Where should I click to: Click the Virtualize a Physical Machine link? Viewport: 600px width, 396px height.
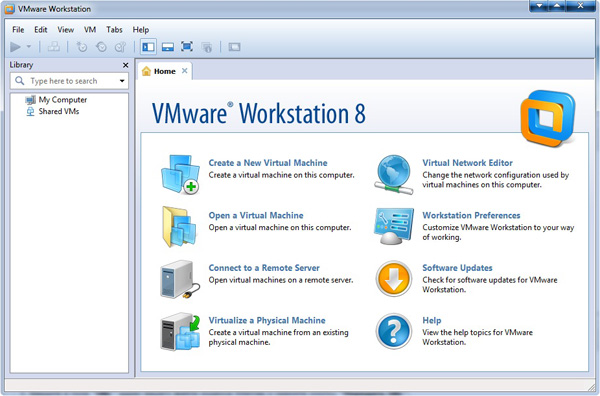[x=267, y=320]
